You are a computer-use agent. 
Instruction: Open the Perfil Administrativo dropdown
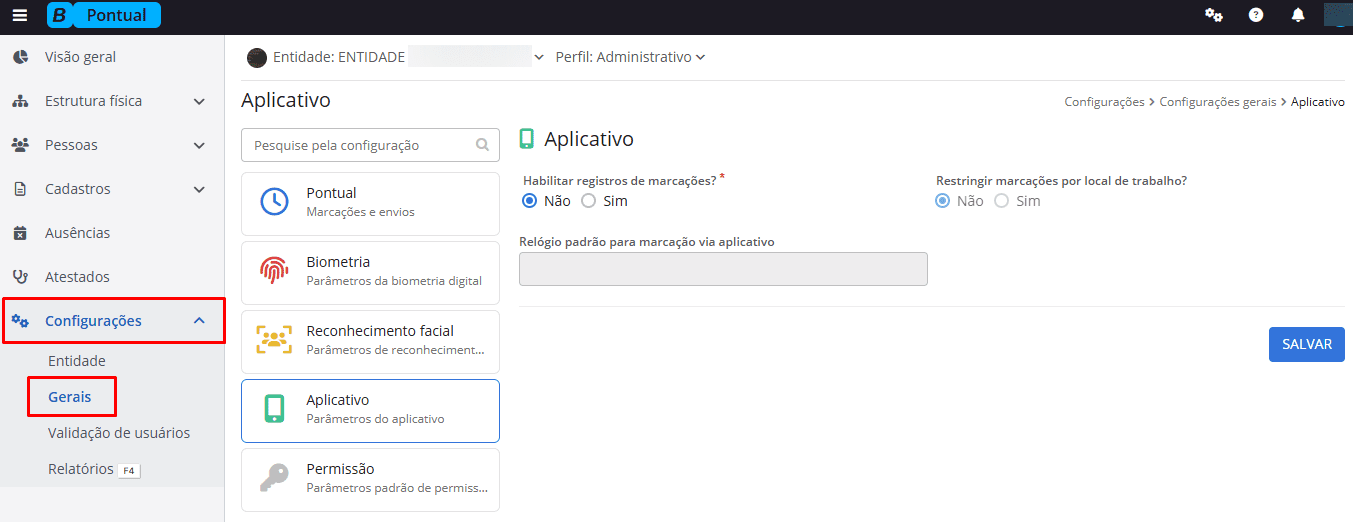pos(630,57)
